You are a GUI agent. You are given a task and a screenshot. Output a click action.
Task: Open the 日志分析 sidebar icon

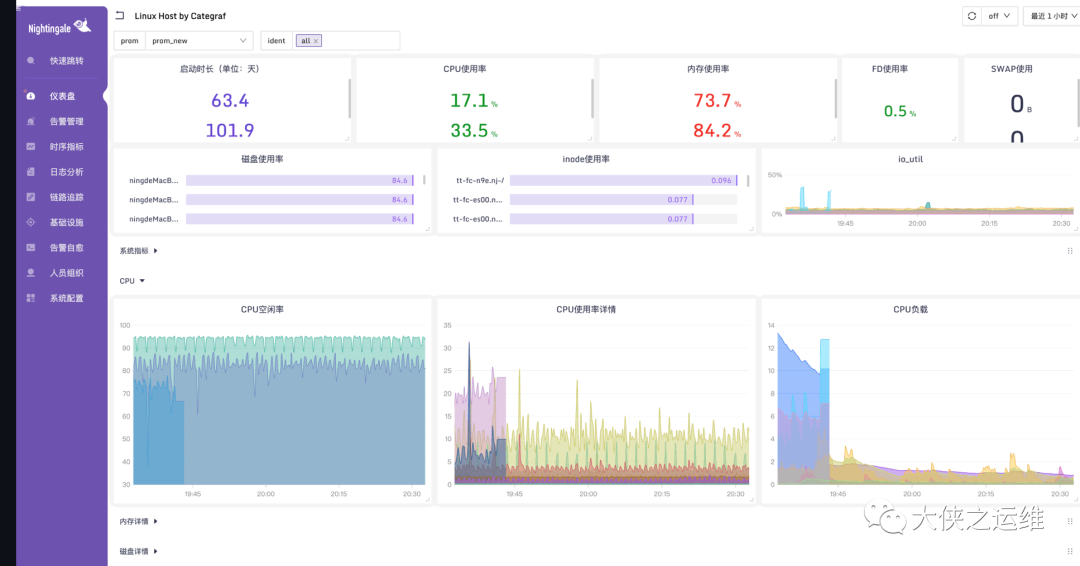pyautogui.click(x=31, y=171)
